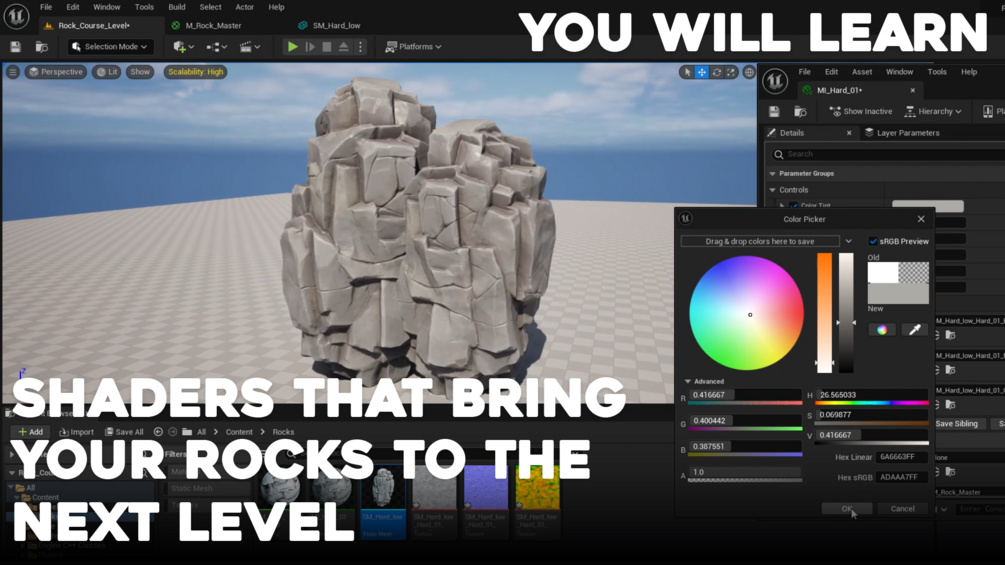Open the quick add content dropdown
Viewport: 1005px width, 565px height.
[183, 47]
